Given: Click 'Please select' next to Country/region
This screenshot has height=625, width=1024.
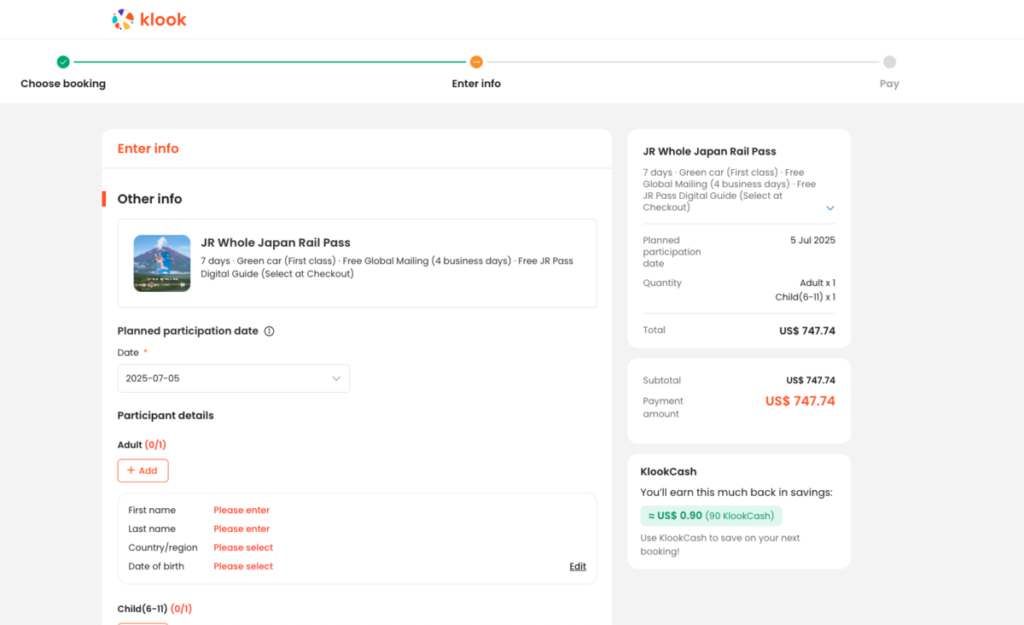Looking at the screenshot, I should [243, 547].
